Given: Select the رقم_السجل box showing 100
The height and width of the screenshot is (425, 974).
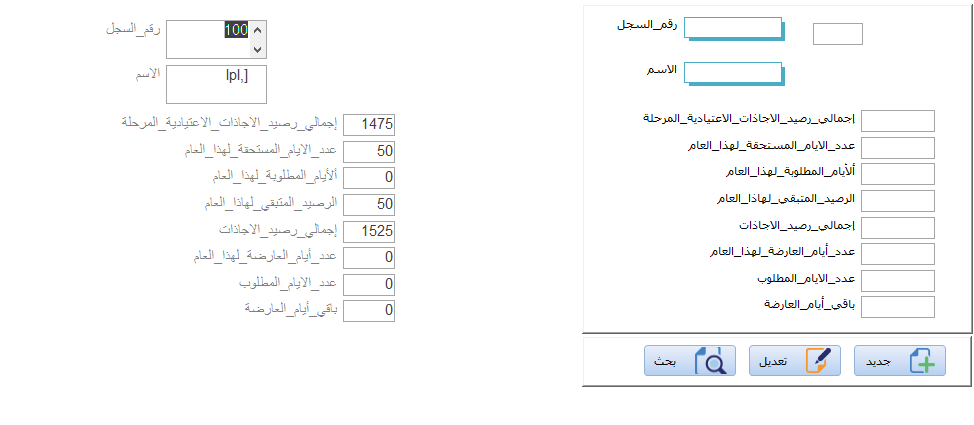Looking at the screenshot, I should (216, 39).
